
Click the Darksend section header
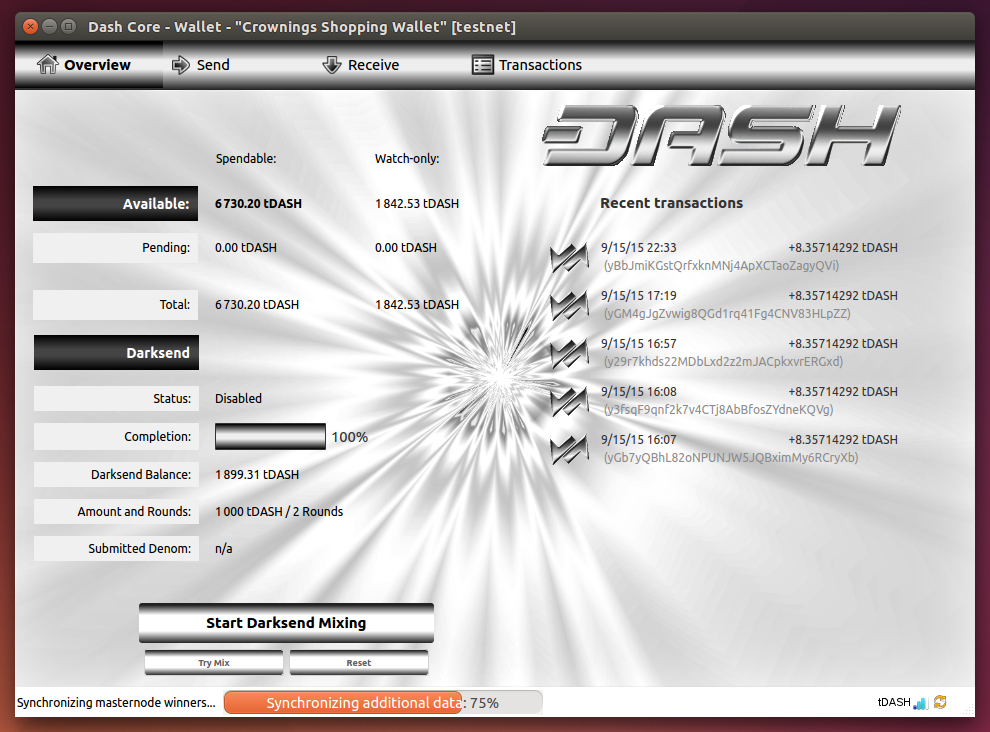point(116,352)
